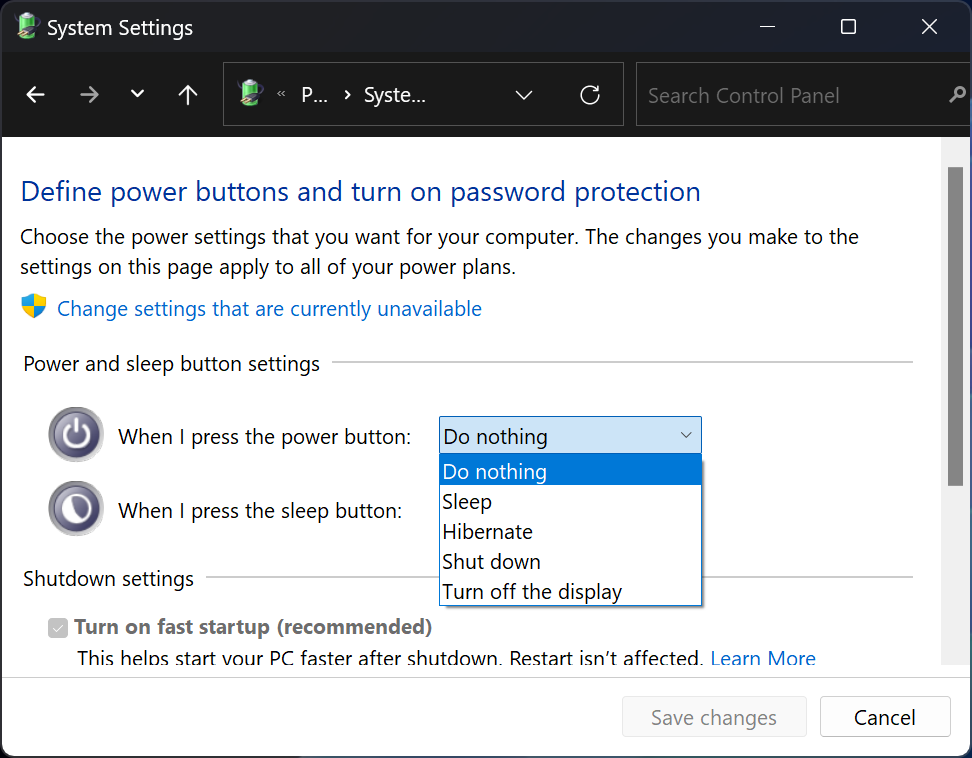This screenshot has width=972, height=758.
Task: Open the recent locations chevron menu
Action: pos(137,93)
